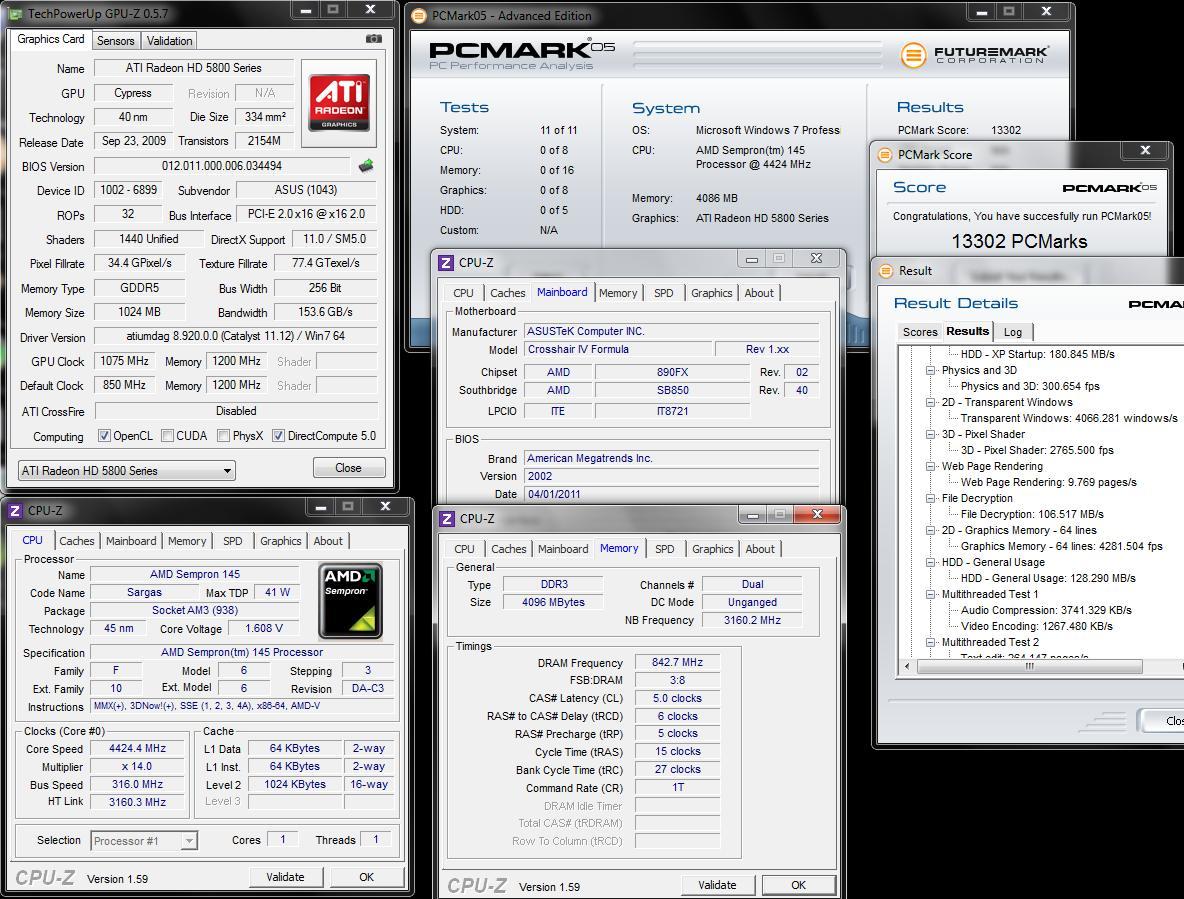Click the AMD Sempron logo in CPU-Z

coord(350,601)
